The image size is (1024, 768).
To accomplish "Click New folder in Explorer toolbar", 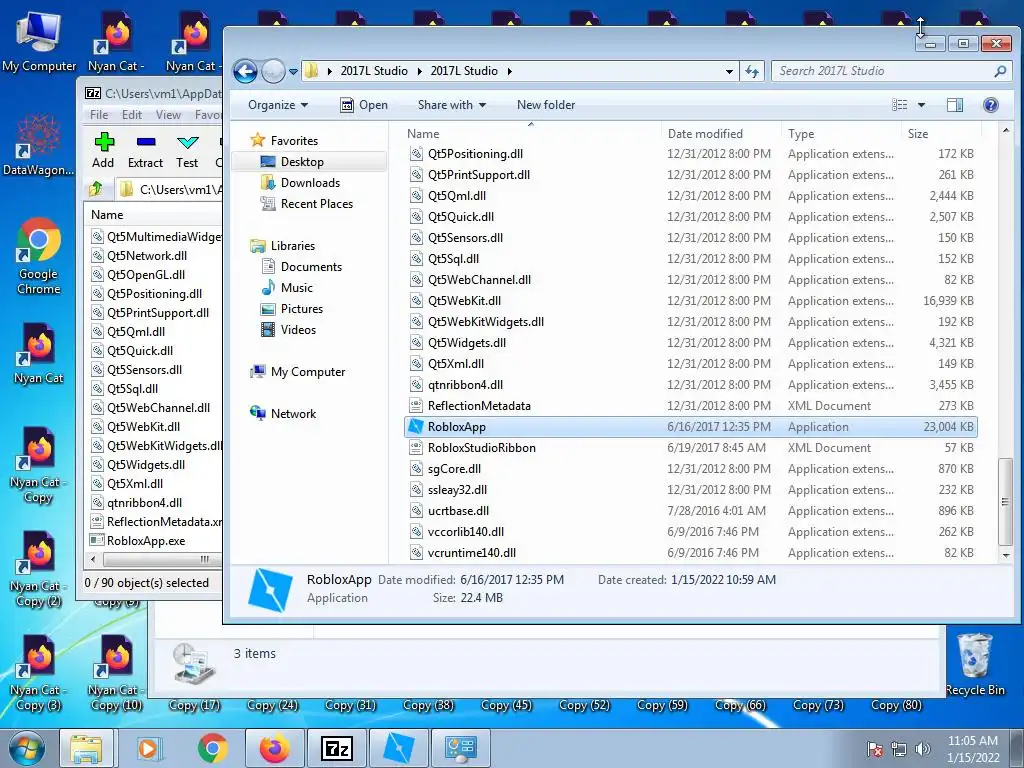I will (546, 105).
